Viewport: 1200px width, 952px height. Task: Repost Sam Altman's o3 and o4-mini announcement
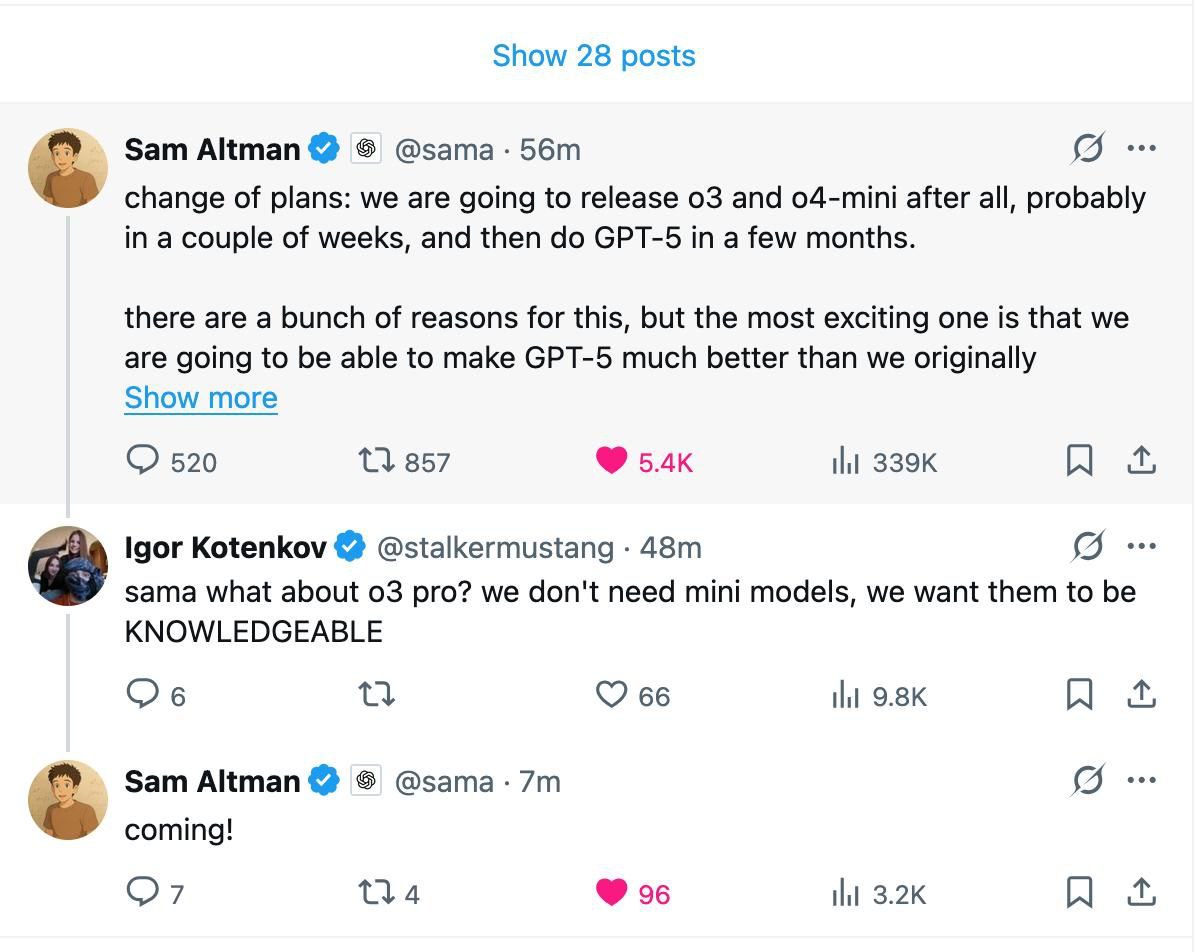[375, 461]
